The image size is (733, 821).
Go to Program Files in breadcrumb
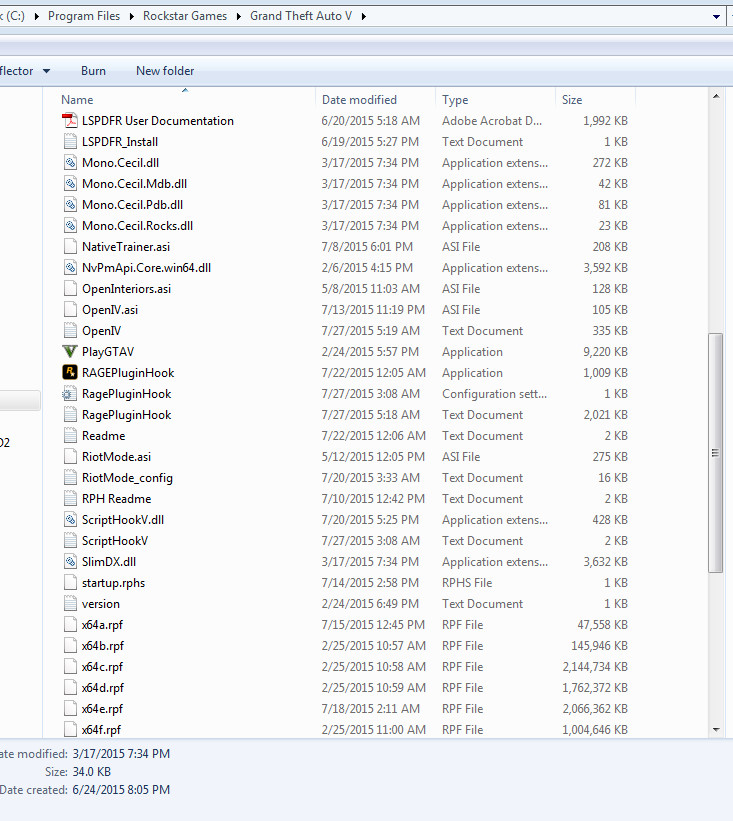84,16
